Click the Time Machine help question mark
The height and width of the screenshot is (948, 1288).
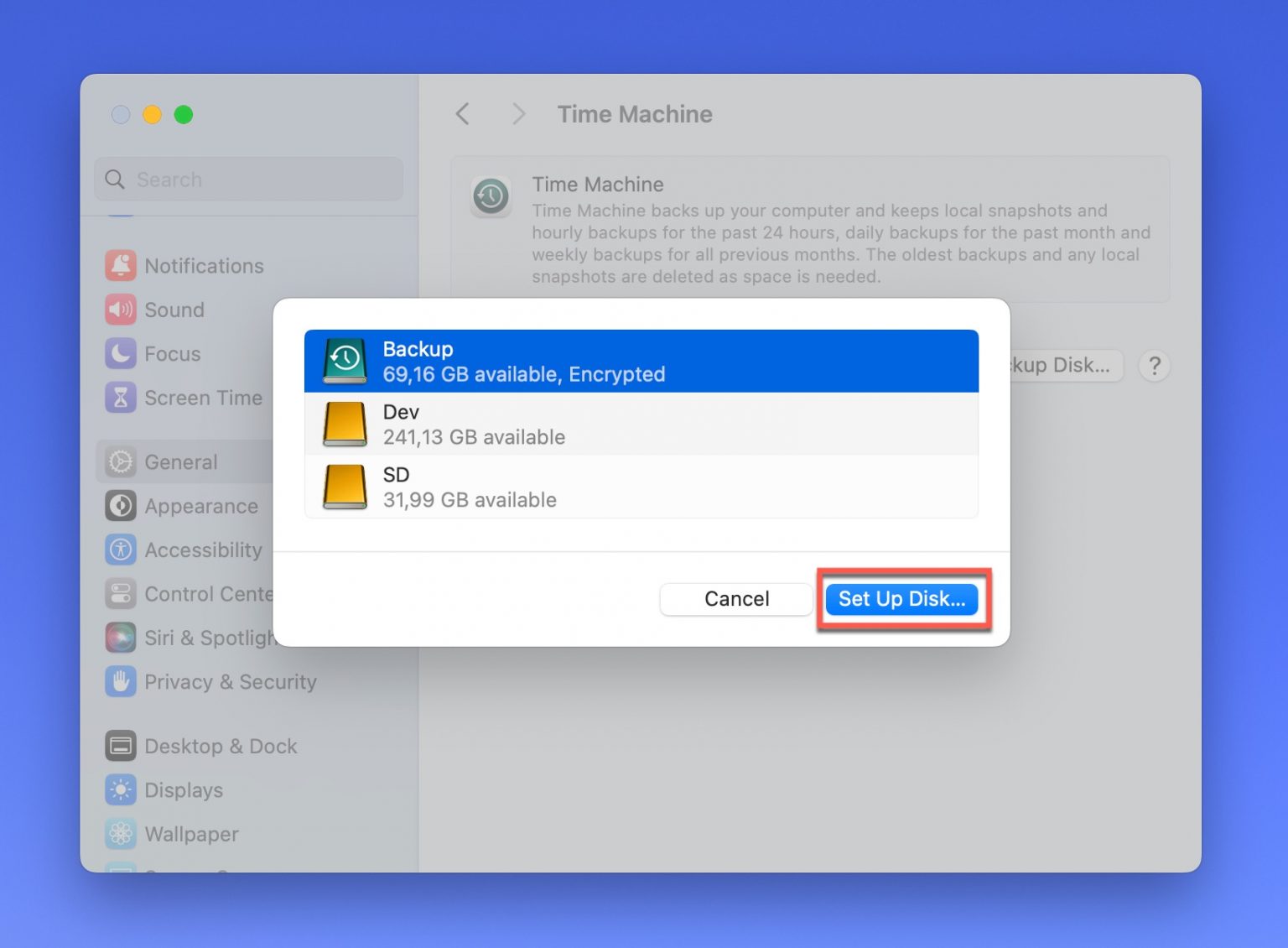1155,365
